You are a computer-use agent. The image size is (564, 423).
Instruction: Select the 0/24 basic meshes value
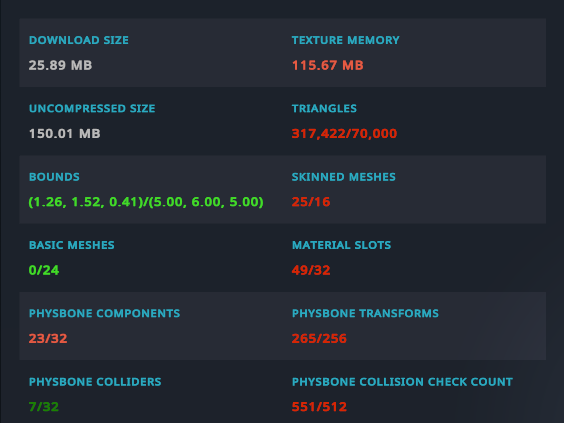pyautogui.click(x=44, y=270)
